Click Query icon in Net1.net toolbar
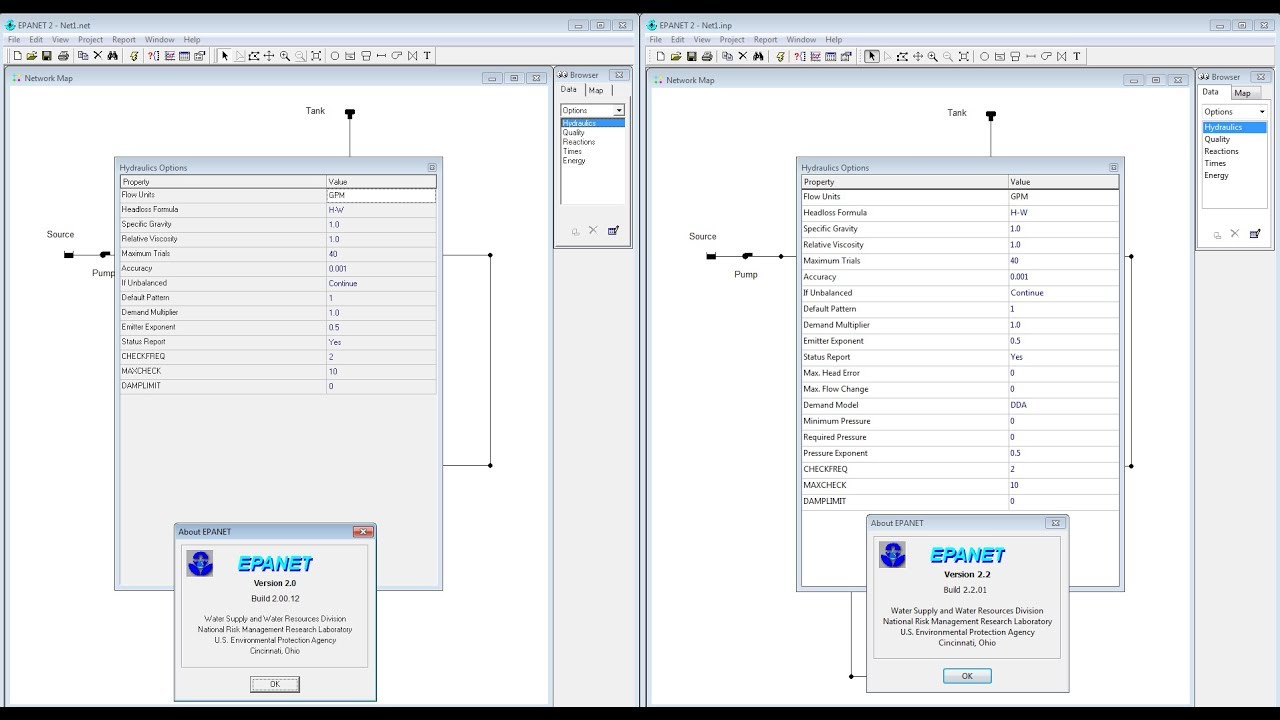 pos(154,56)
